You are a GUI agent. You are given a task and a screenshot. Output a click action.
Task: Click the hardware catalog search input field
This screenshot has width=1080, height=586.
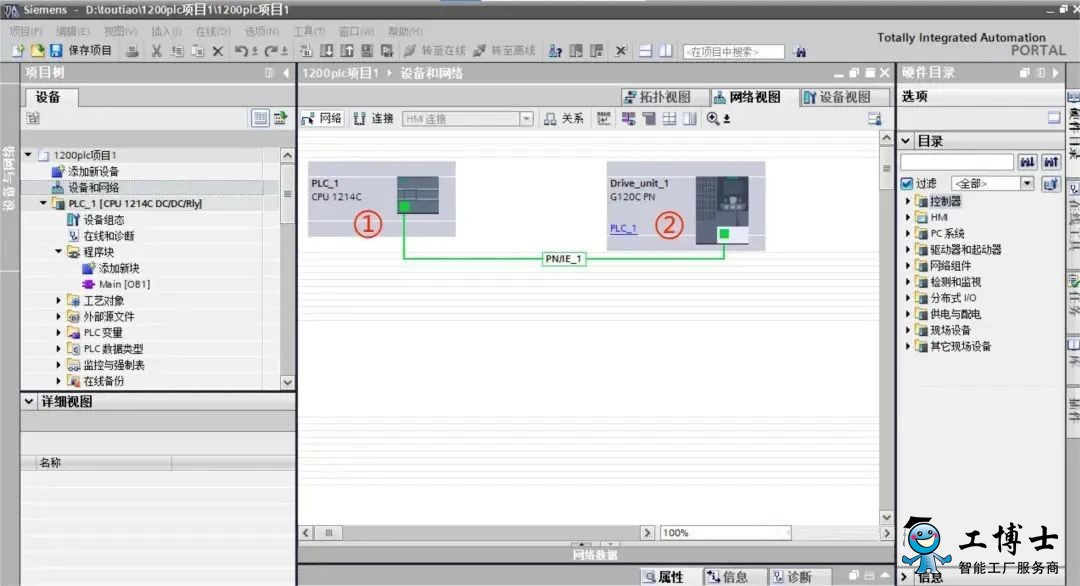click(x=957, y=162)
